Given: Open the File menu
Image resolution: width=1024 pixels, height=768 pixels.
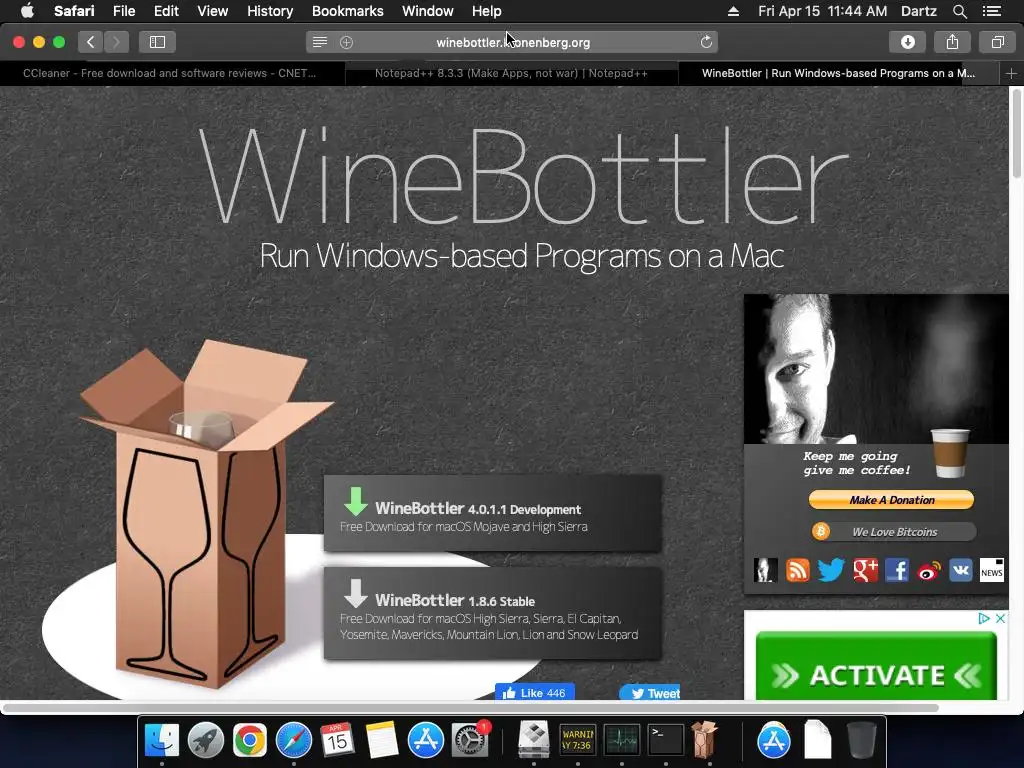Looking at the screenshot, I should 123,11.
